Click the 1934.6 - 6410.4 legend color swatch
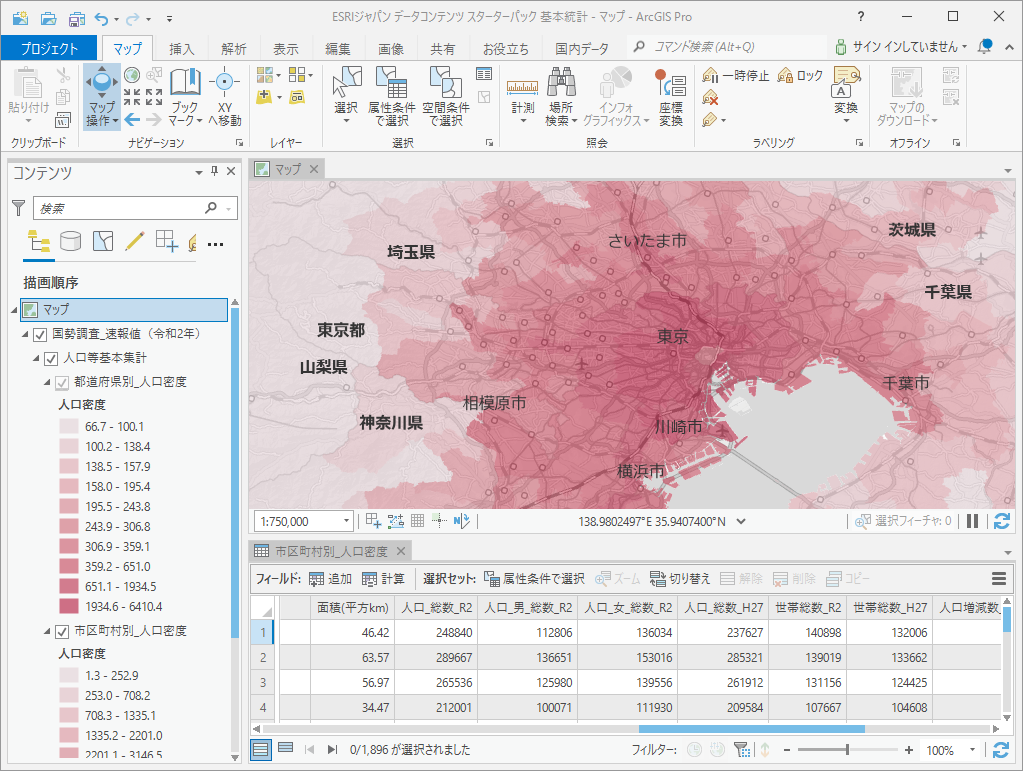The width and height of the screenshot is (1023, 771). tap(69, 606)
